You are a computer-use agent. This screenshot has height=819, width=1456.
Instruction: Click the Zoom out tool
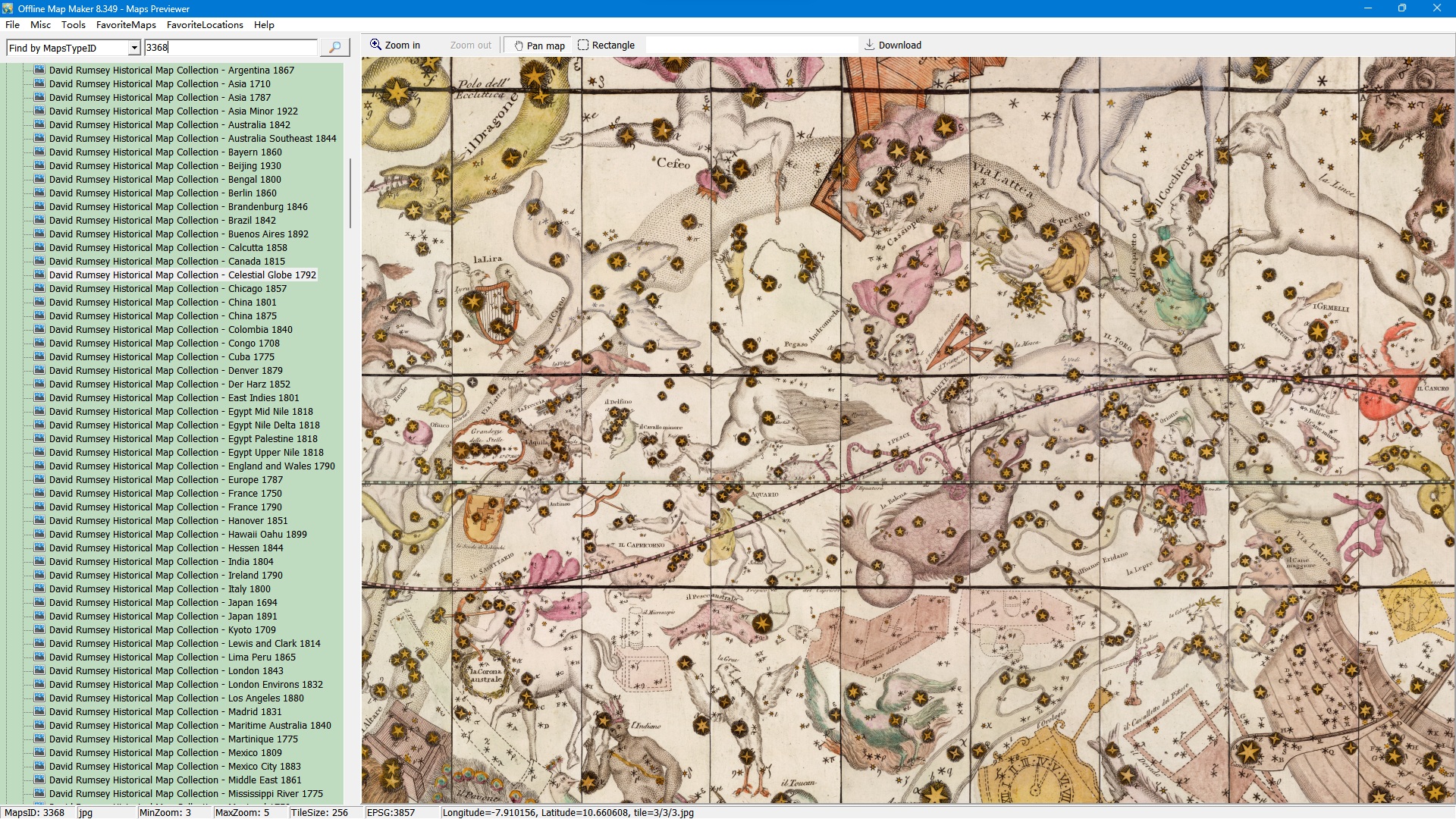pyautogui.click(x=470, y=45)
